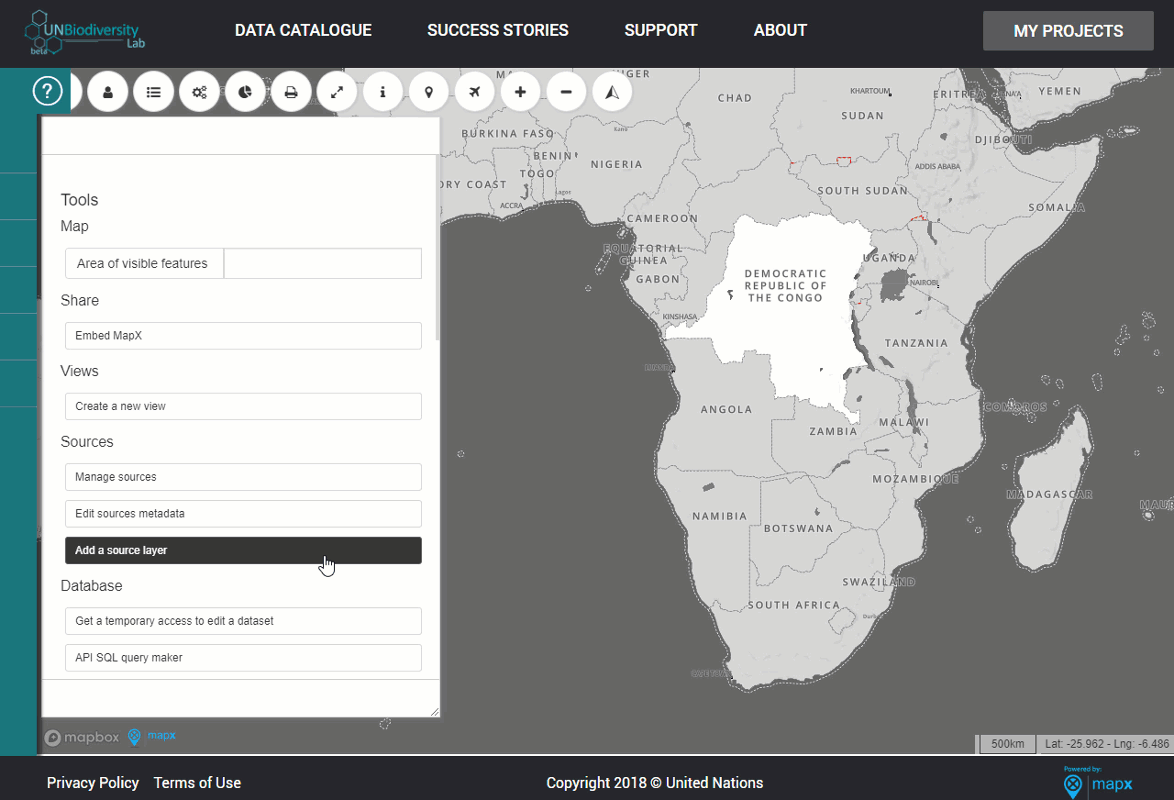This screenshot has width=1174, height=800.
Task: Open the SUPPORT menu item
Action: 661,31
